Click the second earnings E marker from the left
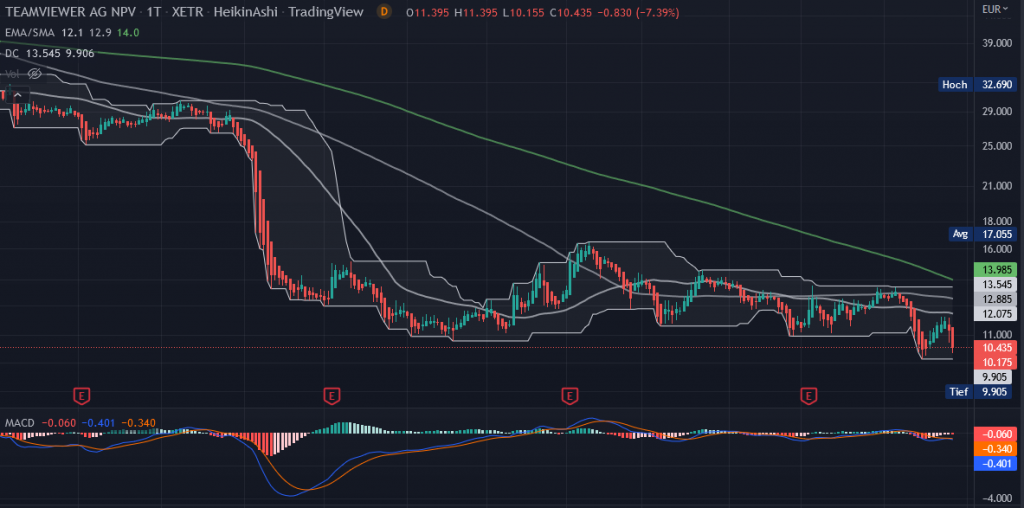This screenshot has height=508, width=1024. [331, 394]
